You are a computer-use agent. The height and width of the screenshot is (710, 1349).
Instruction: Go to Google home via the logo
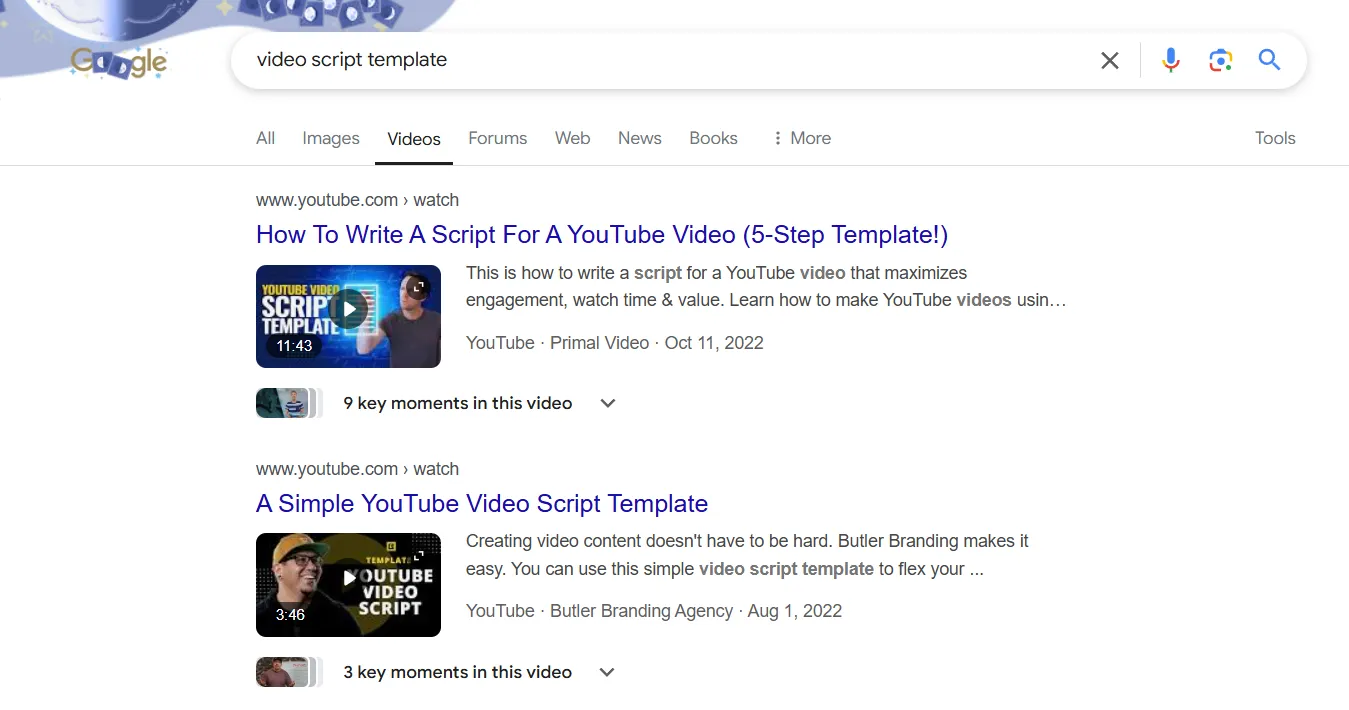[x=119, y=62]
